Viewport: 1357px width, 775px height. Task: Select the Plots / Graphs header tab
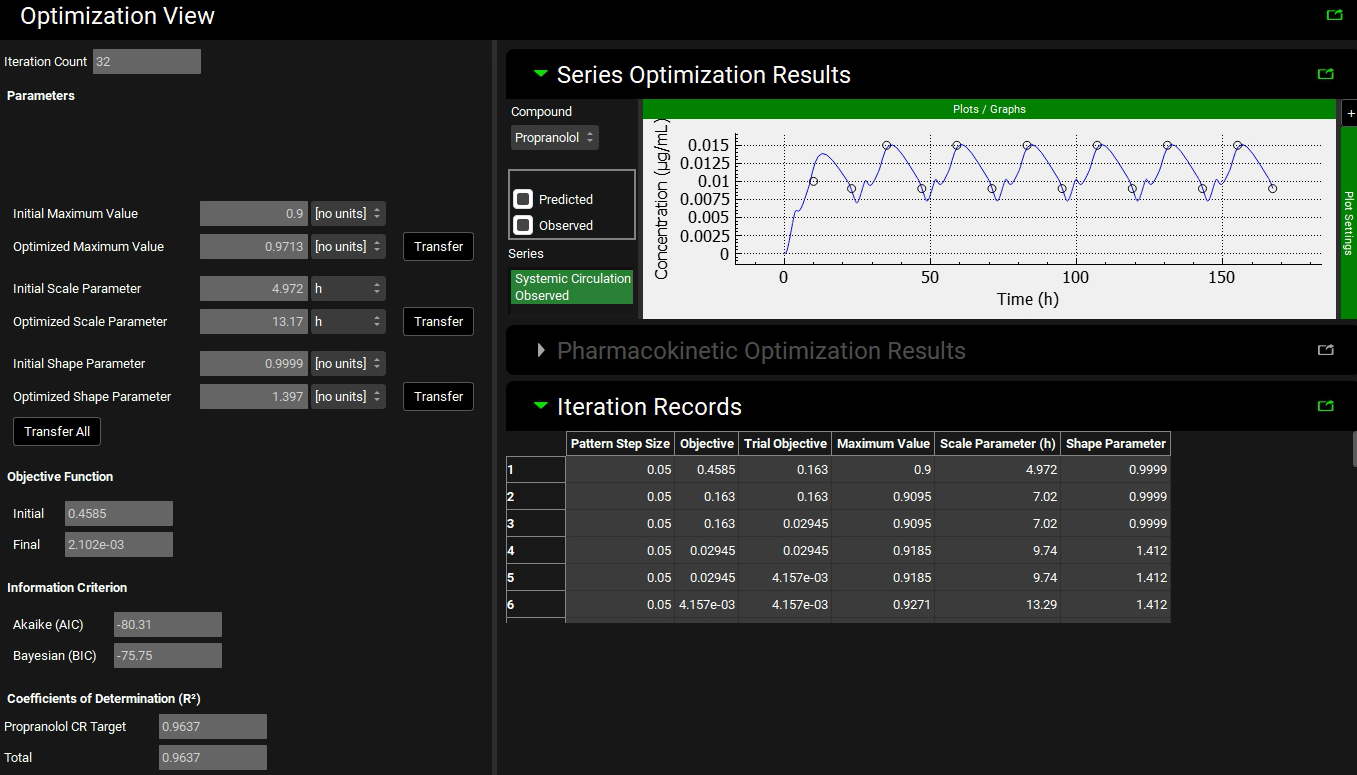tap(989, 109)
